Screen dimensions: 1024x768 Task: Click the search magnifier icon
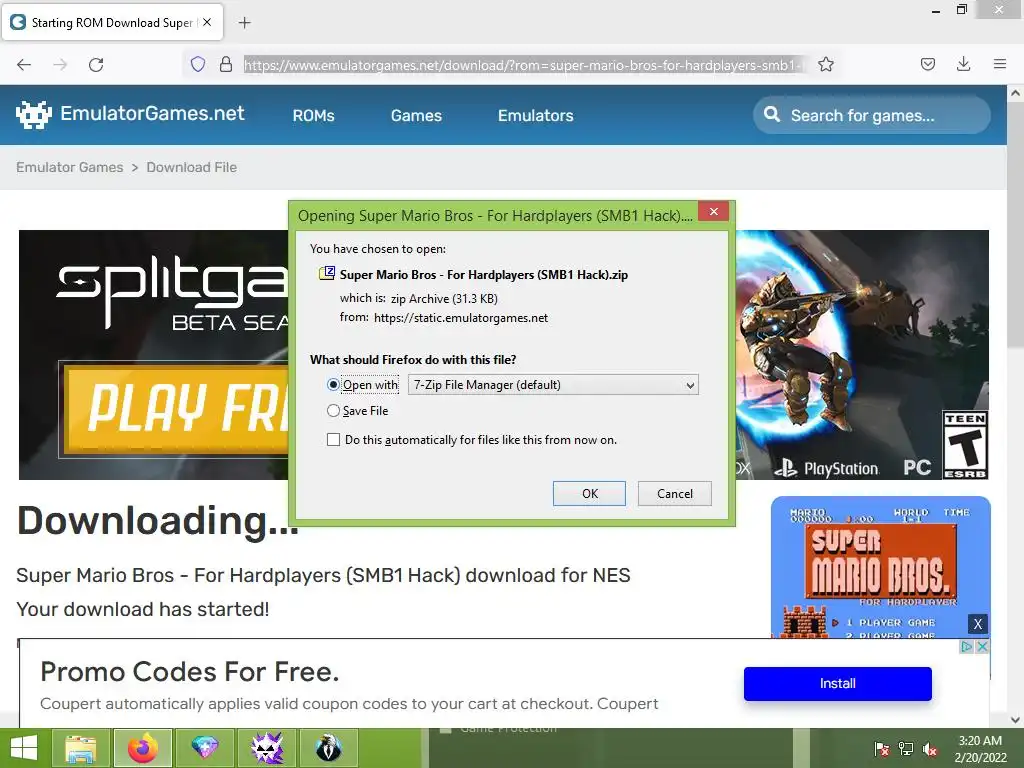pyautogui.click(x=772, y=115)
